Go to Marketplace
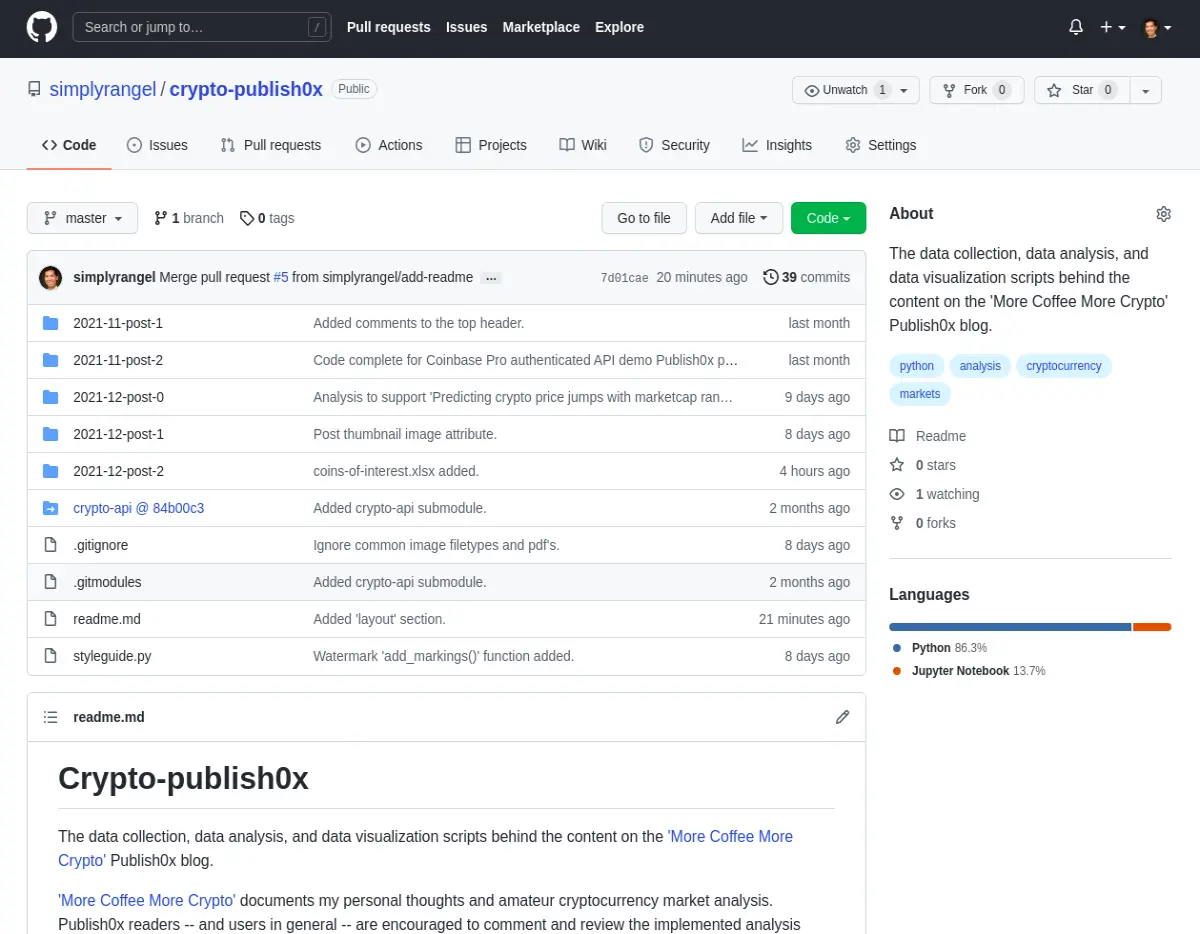 (x=541, y=27)
